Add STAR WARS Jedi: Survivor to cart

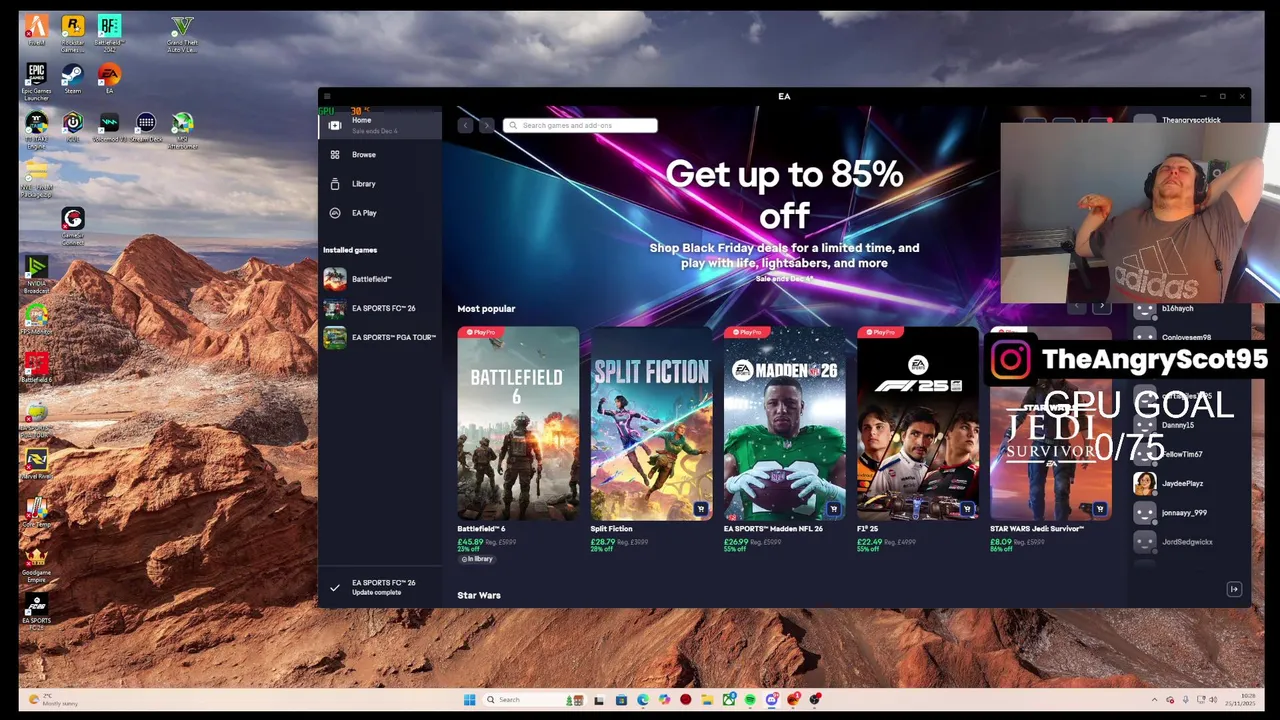(1099, 509)
